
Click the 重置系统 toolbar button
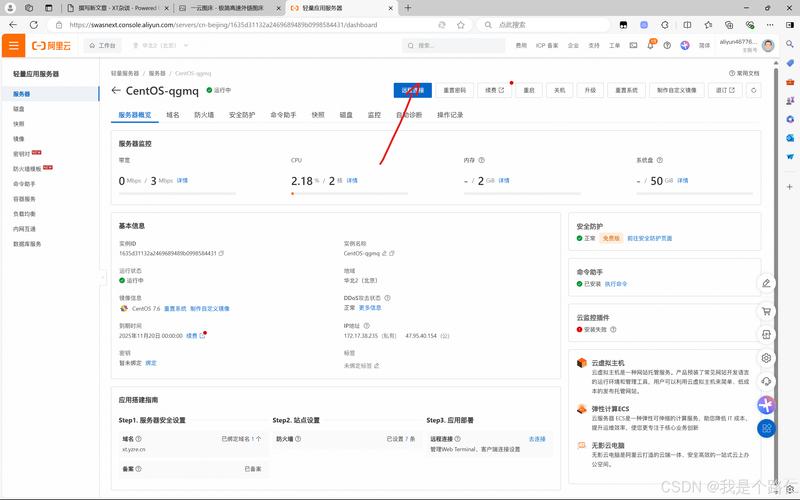627,90
